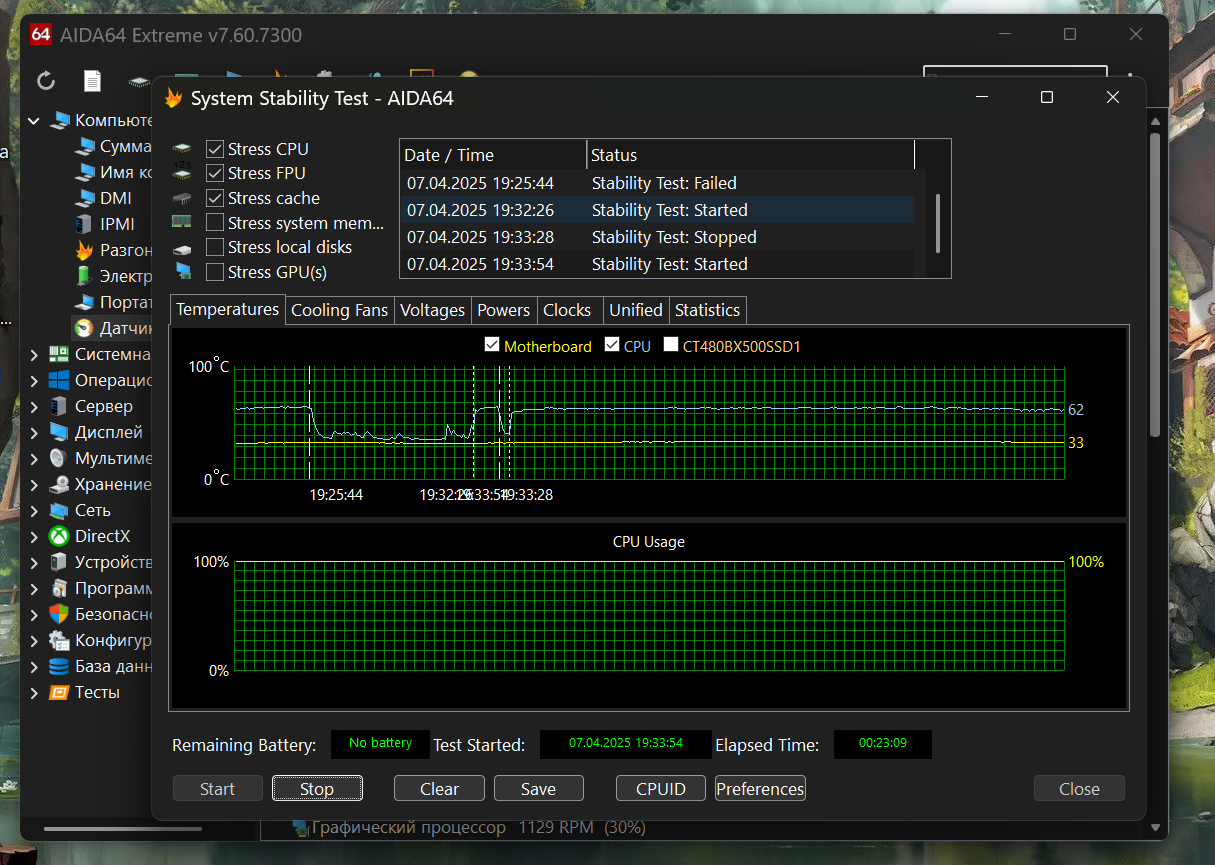Click the orange Тесты benchmark icon
This screenshot has width=1215, height=865.
59,692
